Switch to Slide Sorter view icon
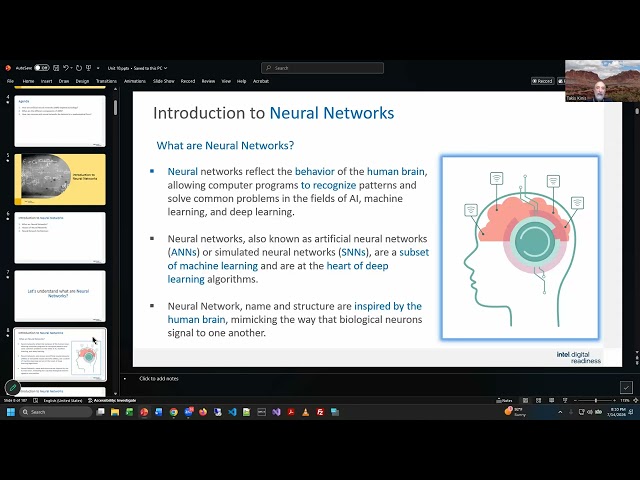This screenshot has height=480, width=640. coord(538,401)
